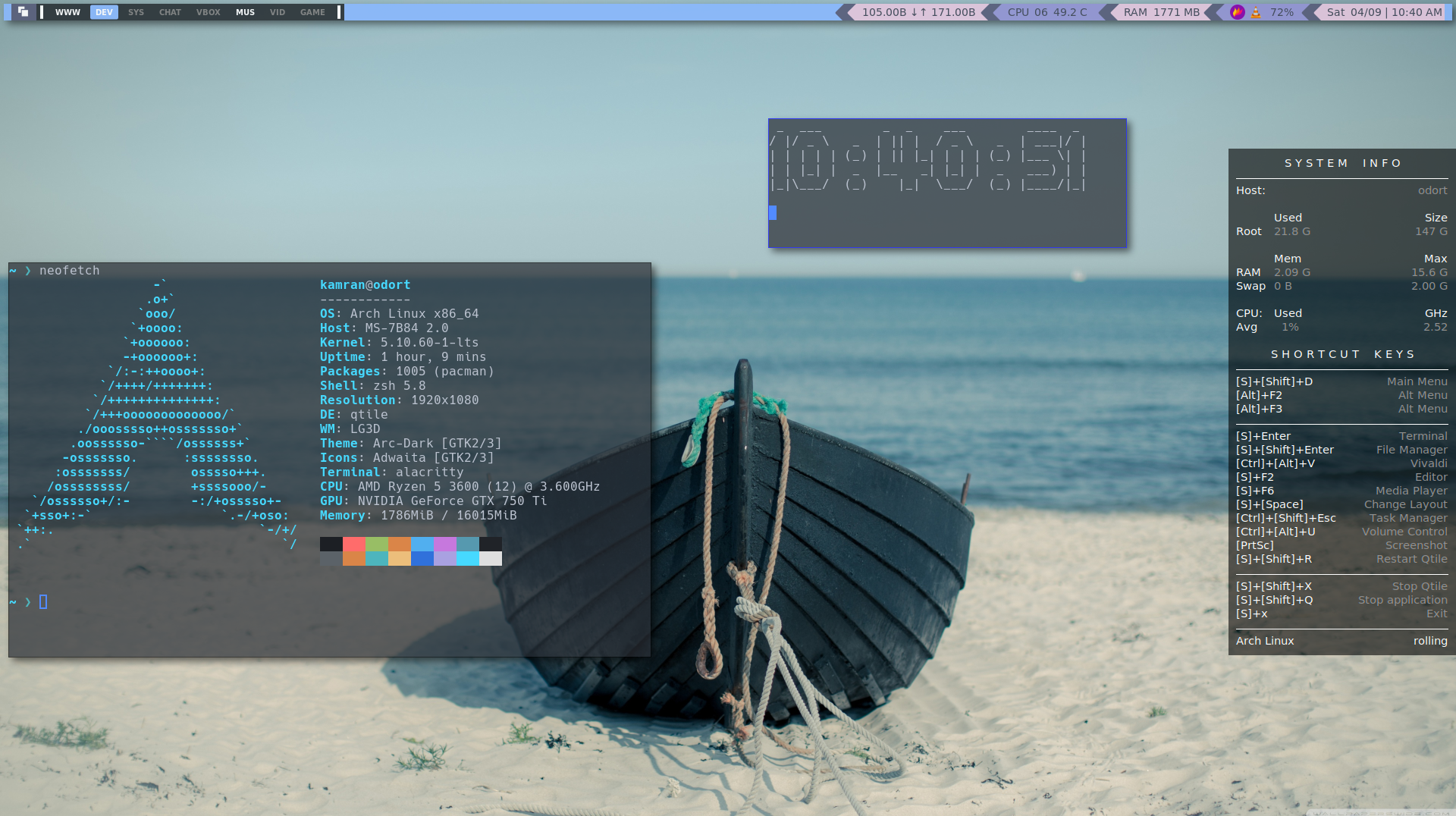Click the 'SHORTCUT KEYS' heading
This screenshot has width=1456, height=816.
pos(1343,354)
